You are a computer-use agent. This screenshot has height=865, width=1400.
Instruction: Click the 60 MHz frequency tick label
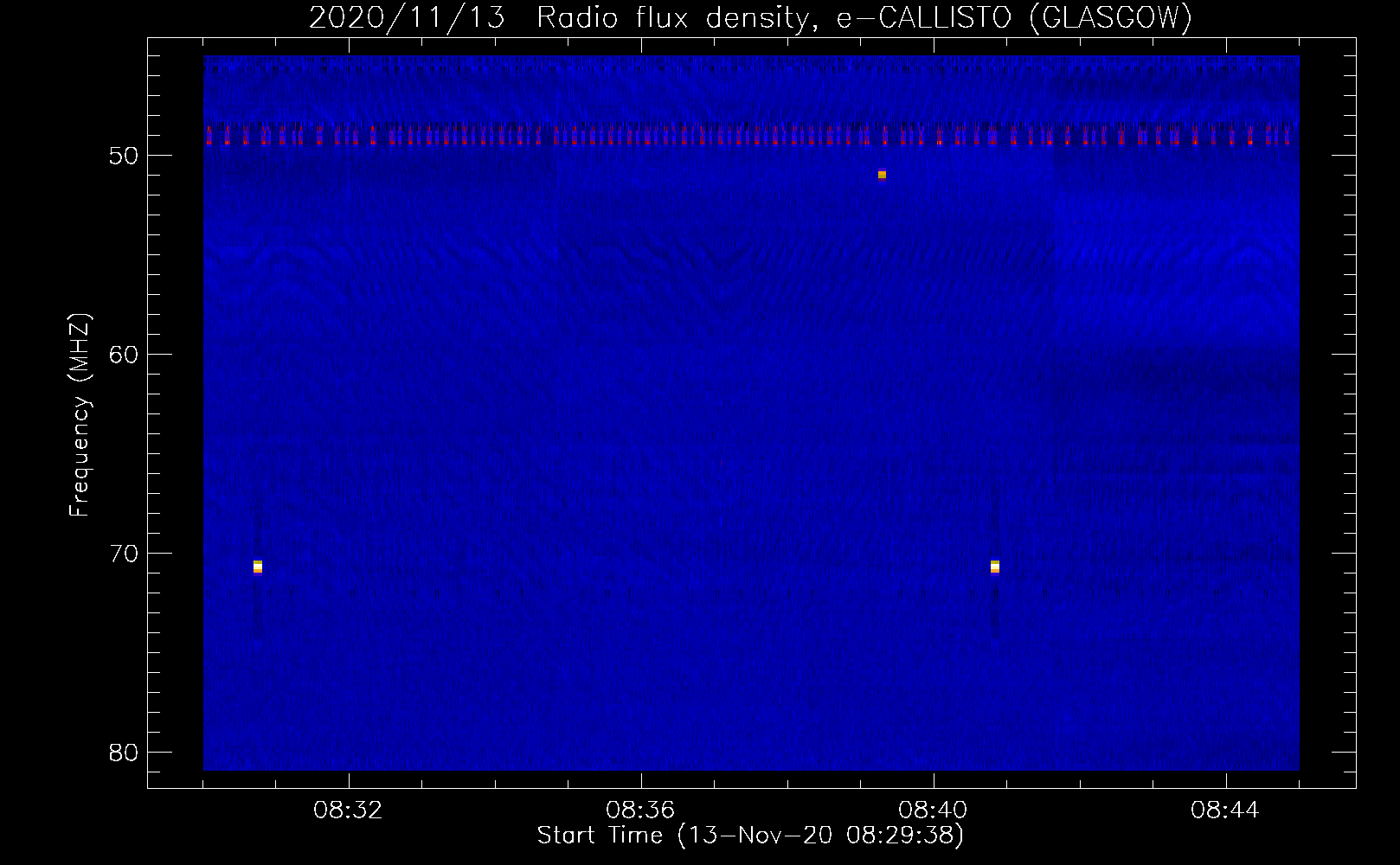pyautogui.click(x=124, y=355)
